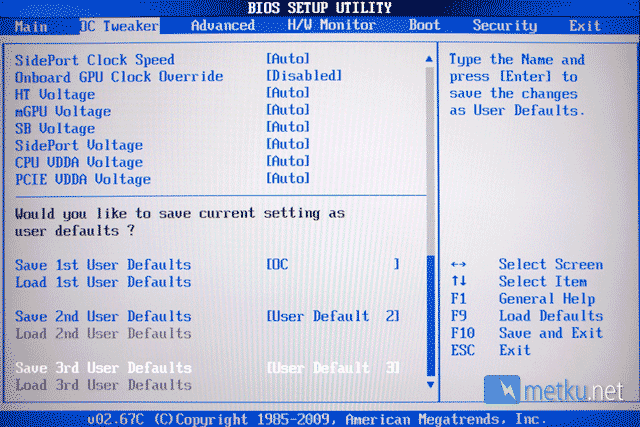640x427 pixels.
Task: Click the scrollbar up arrow
Action: pos(429,59)
